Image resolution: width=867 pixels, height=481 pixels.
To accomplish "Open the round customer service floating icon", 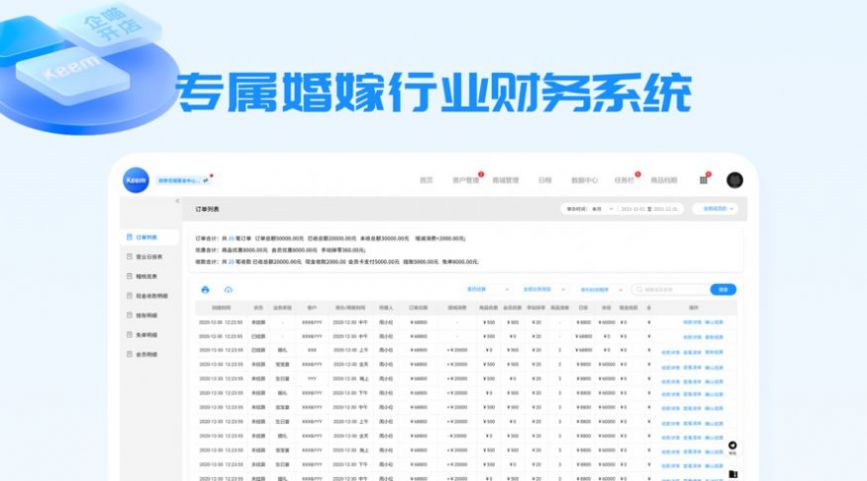I will pos(733,446).
